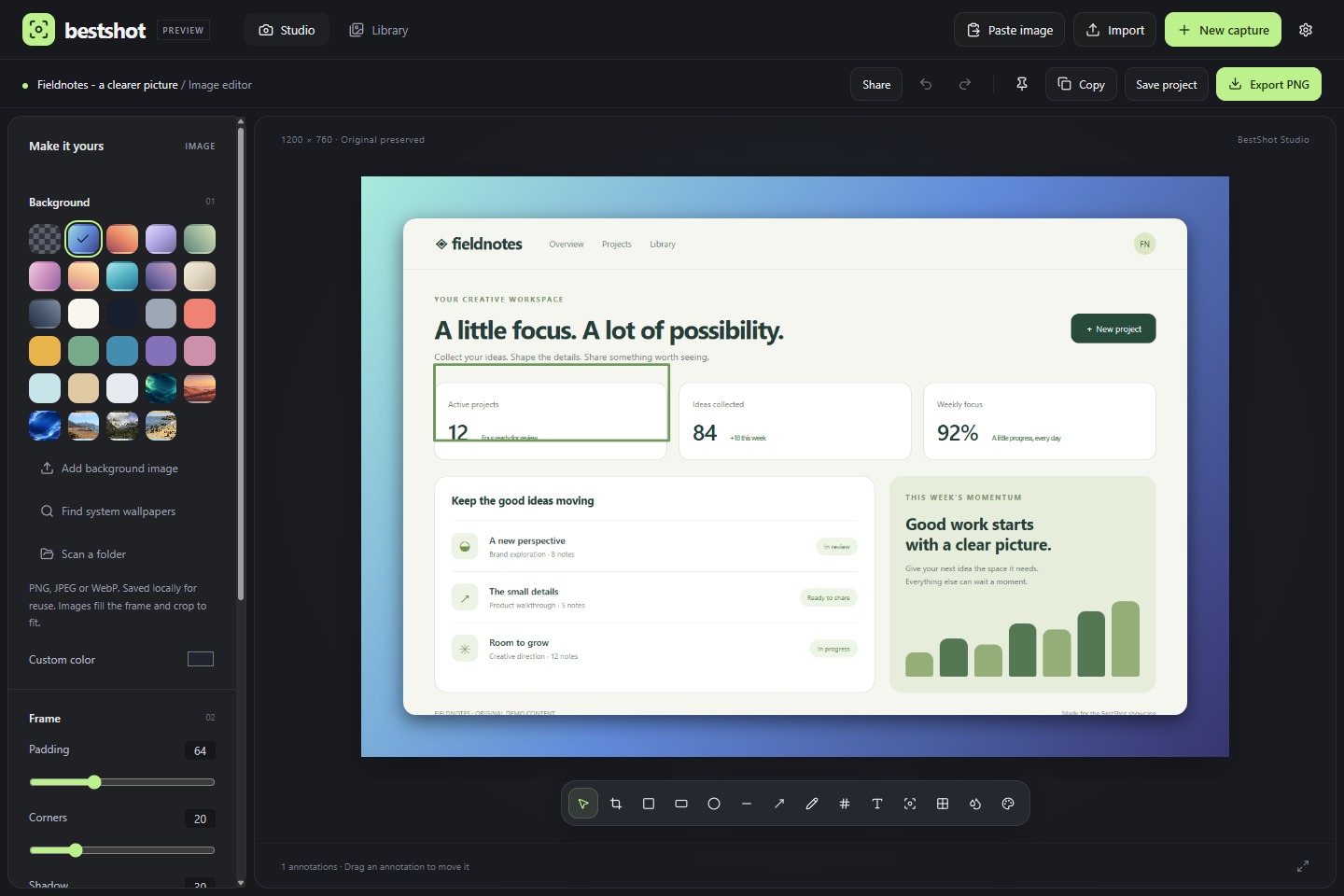This screenshot has height=896, width=1344.
Task: Activate the focus spotlight tool
Action: point(910,804)
